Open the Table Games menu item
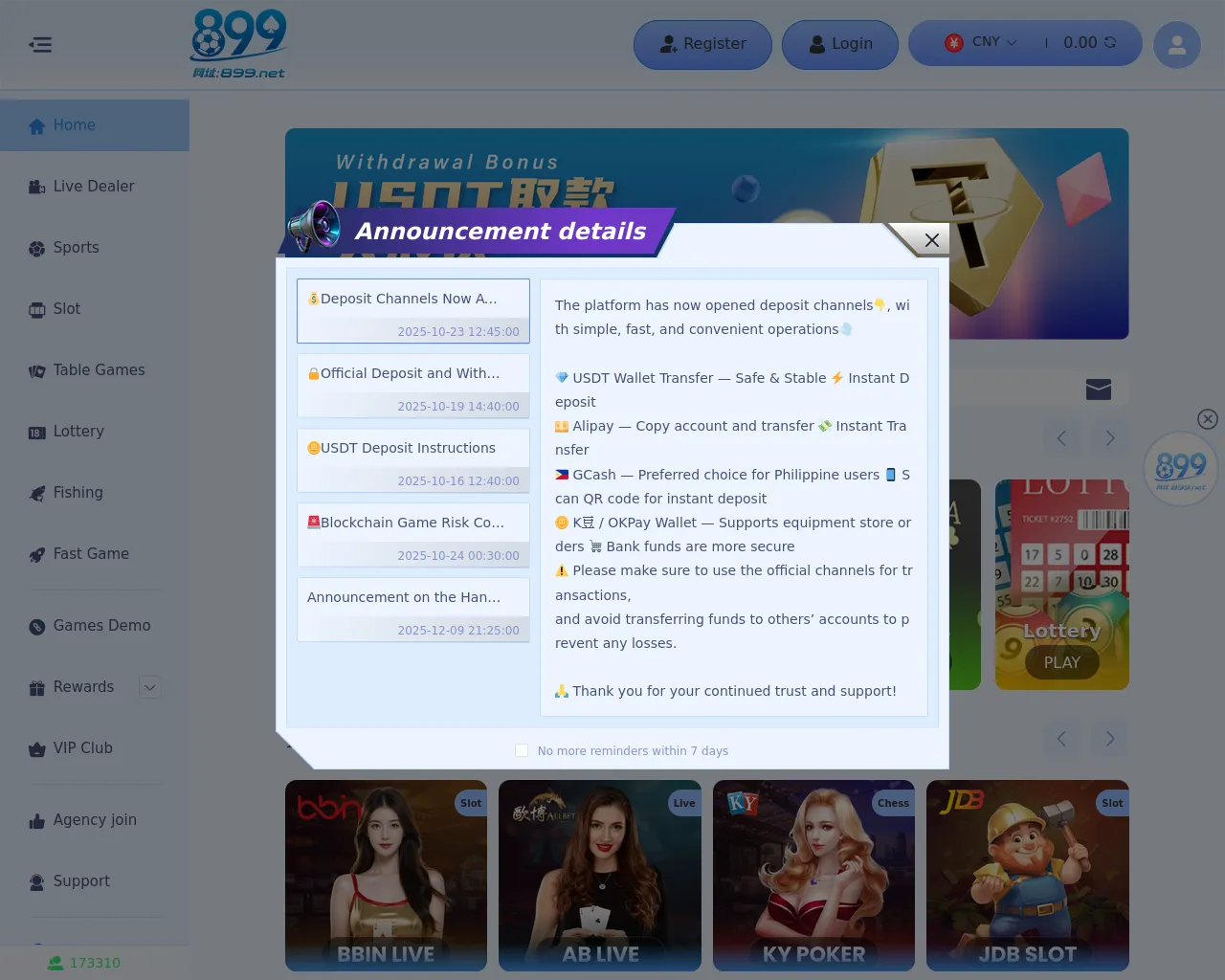The image size is (1225, 980). 95,370
